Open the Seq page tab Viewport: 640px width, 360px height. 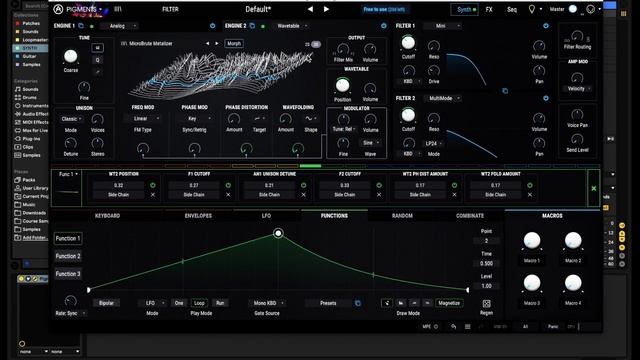[x=512, y=9]
